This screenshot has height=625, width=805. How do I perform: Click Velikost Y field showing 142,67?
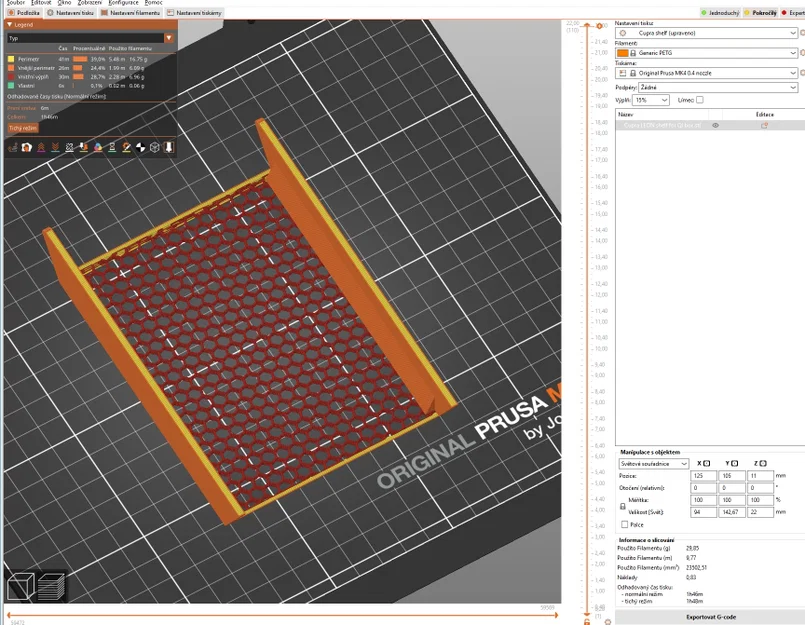(732, 512)
